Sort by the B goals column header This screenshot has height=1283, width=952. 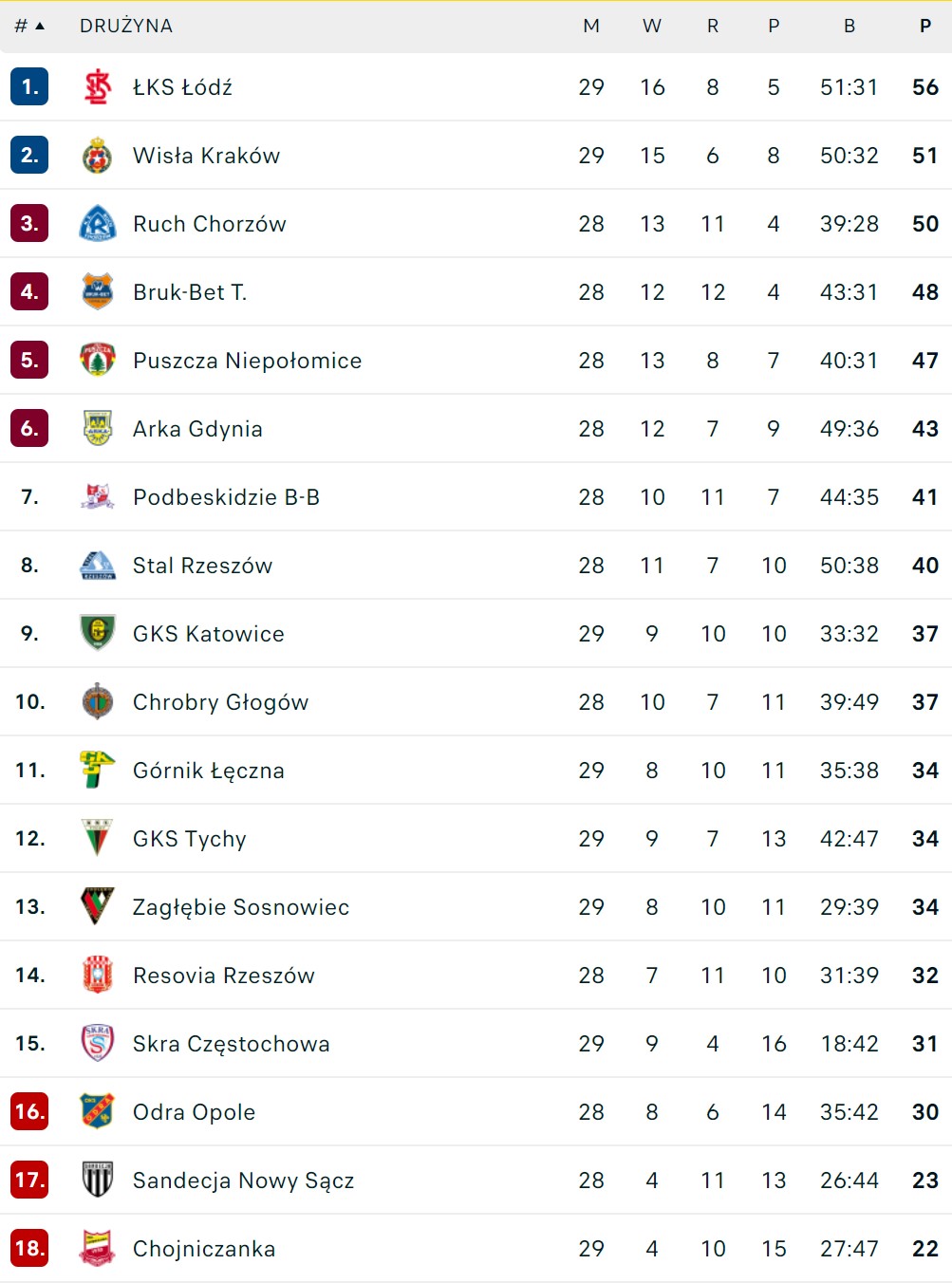[x=849, y=27]
